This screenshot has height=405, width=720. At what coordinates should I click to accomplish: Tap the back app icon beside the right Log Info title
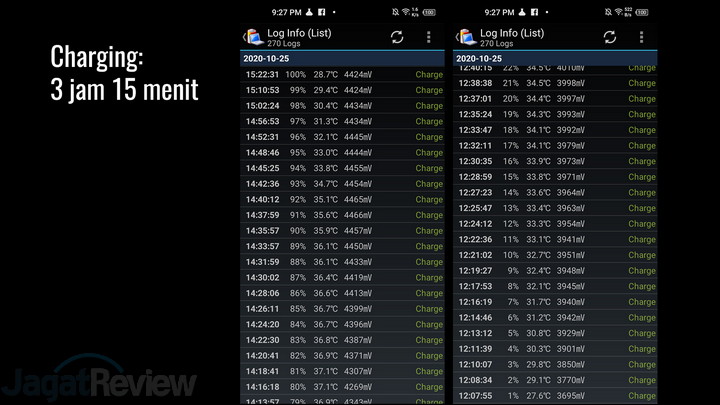[466, 37]
